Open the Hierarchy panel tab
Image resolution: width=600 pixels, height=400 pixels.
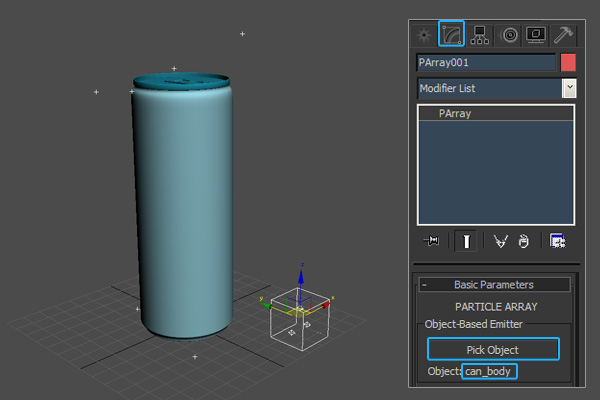point(480,34)
